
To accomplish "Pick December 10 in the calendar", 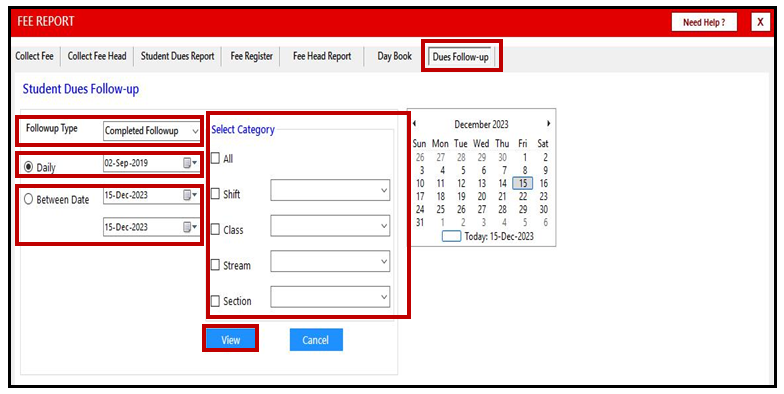I will [420, 184].
